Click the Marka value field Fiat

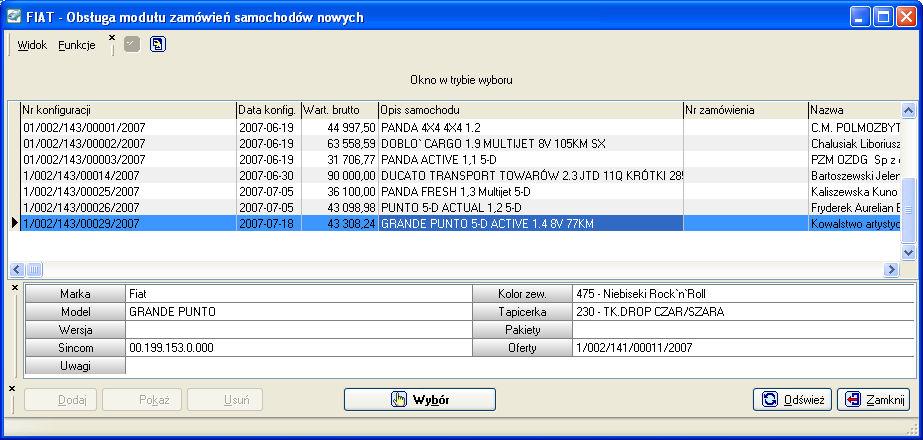299,293
